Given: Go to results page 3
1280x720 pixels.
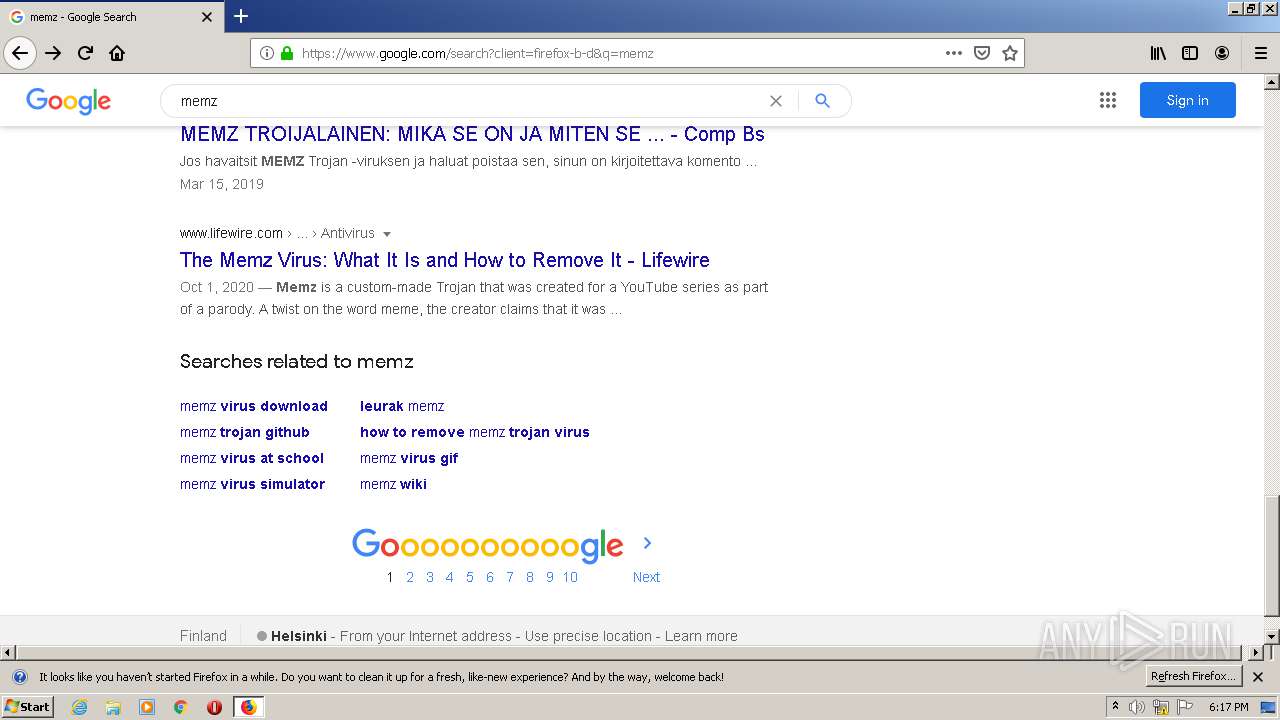Looking at the screenshot, I should pos(430,577).
